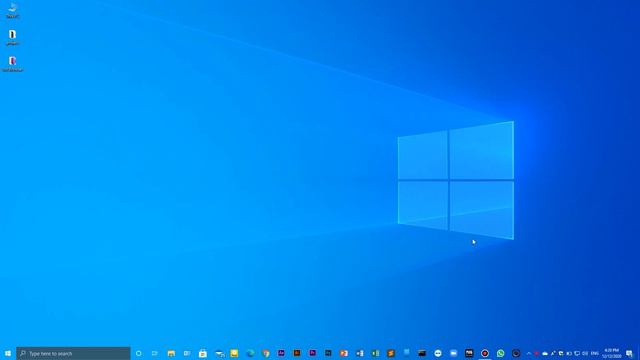Click the ENG language indicator

tap(595, 353)
